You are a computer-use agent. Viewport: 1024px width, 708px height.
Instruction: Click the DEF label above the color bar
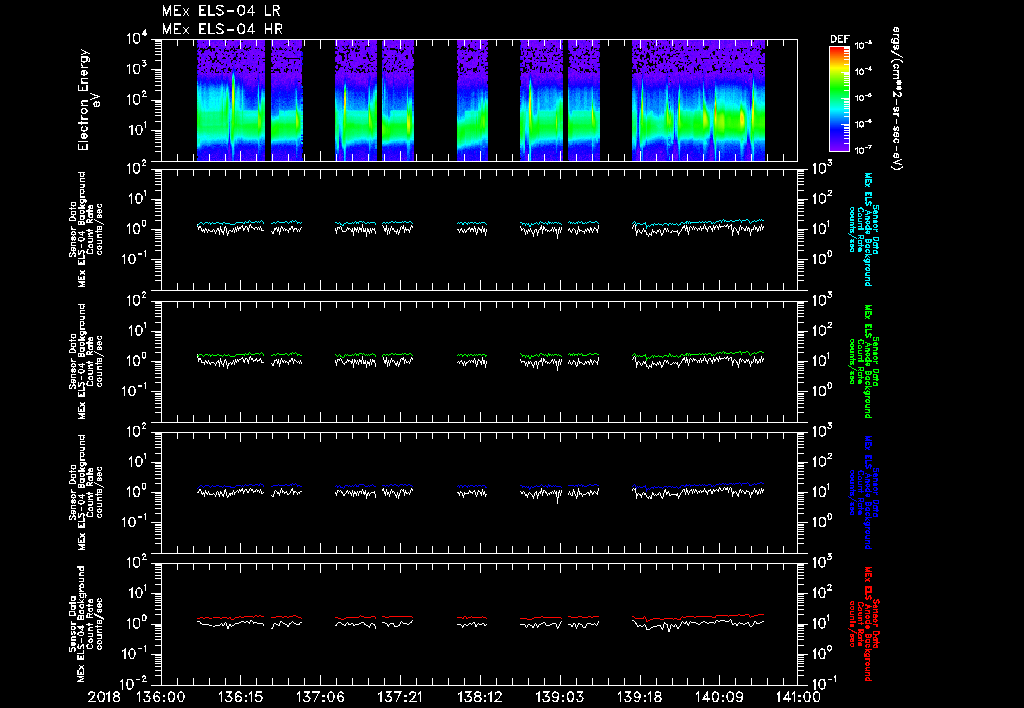tap(839, 39)
